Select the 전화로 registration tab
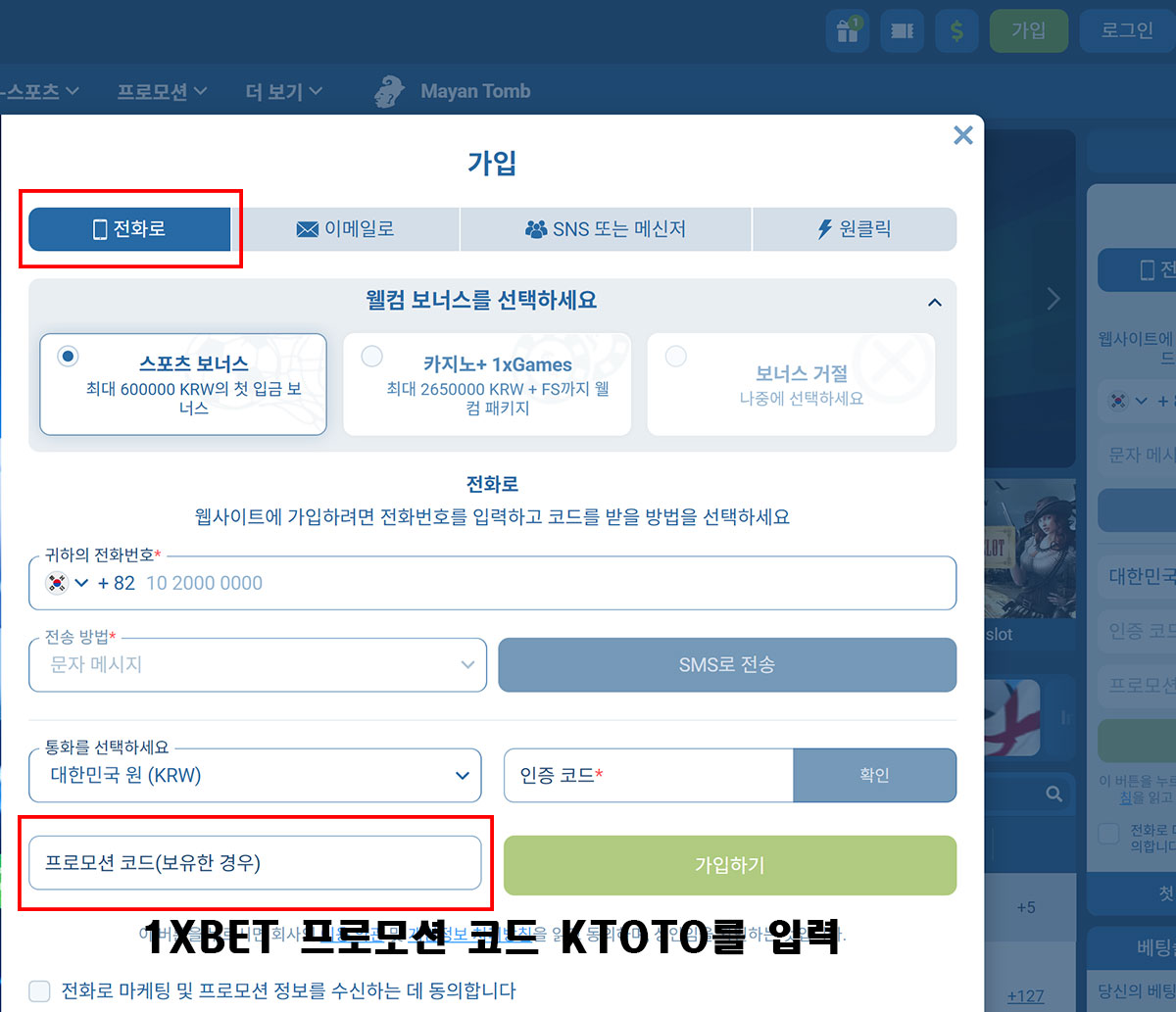Image resolution: width=1176 pixels, height=1012 pixels. click(129, 229)
